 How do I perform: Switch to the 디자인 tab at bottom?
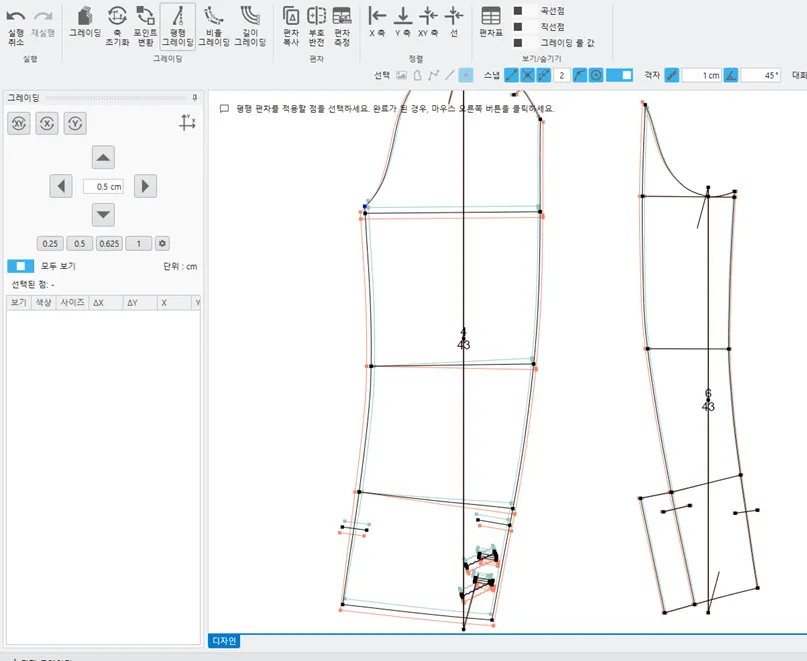point(224,641)
